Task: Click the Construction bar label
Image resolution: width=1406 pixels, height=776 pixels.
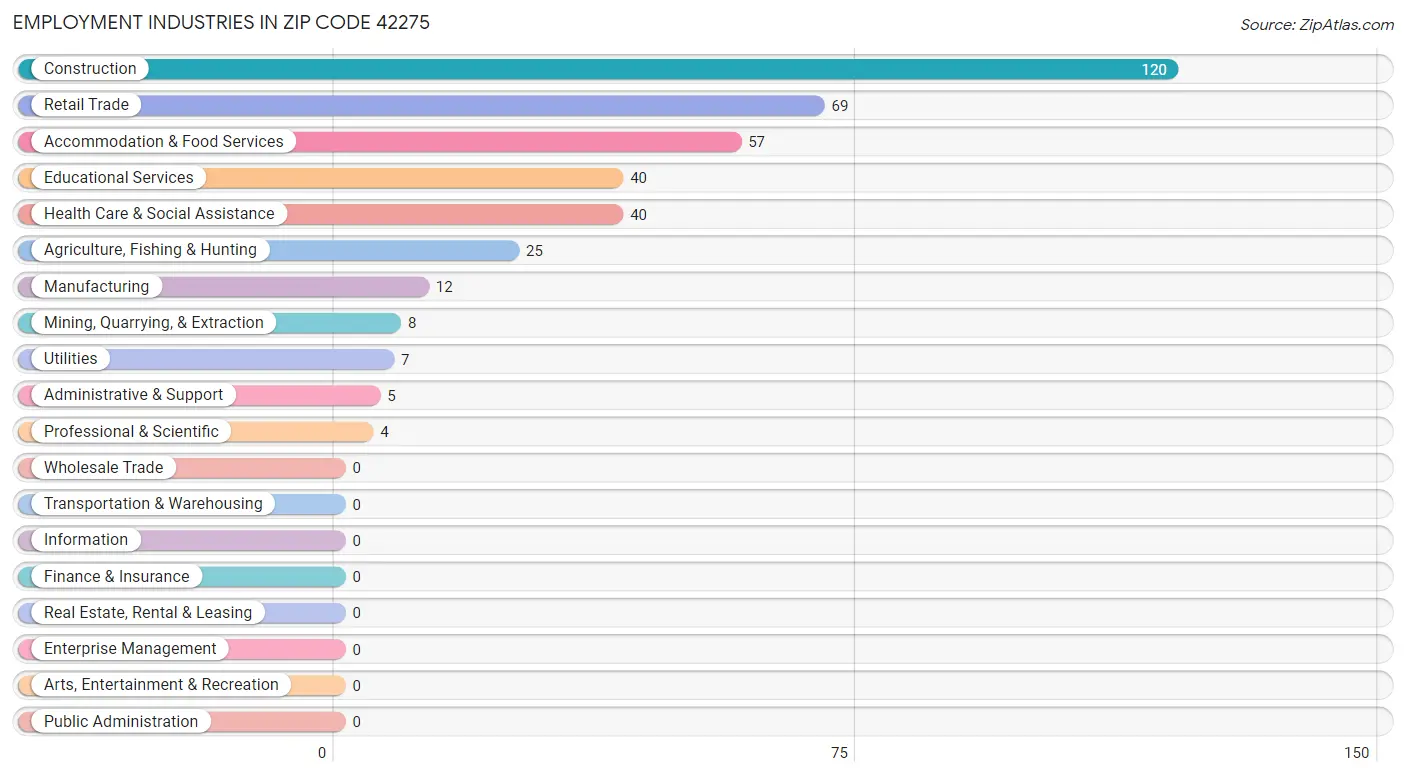Action: [90, 69]
